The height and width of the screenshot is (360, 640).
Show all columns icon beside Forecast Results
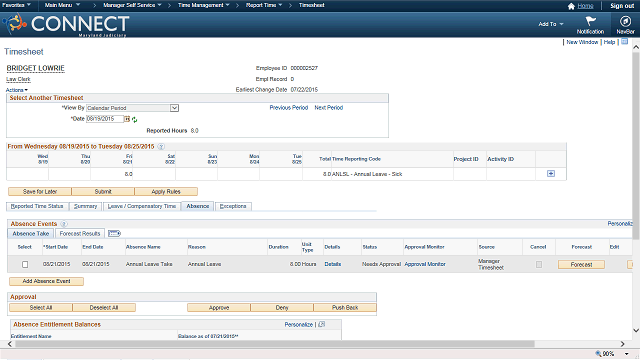[114, 233]
